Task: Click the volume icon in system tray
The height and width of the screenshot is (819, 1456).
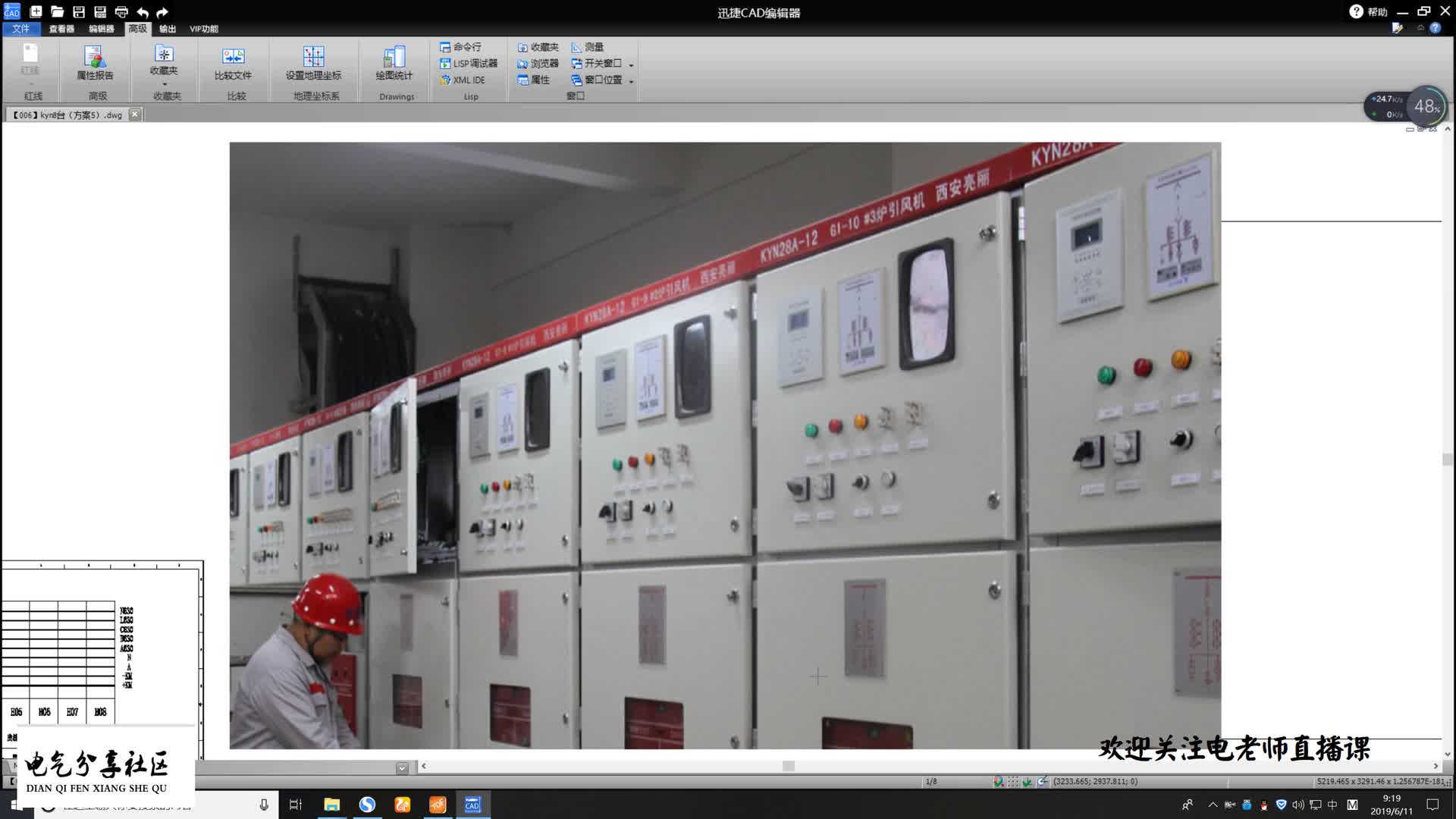Action: [1298, 805]
